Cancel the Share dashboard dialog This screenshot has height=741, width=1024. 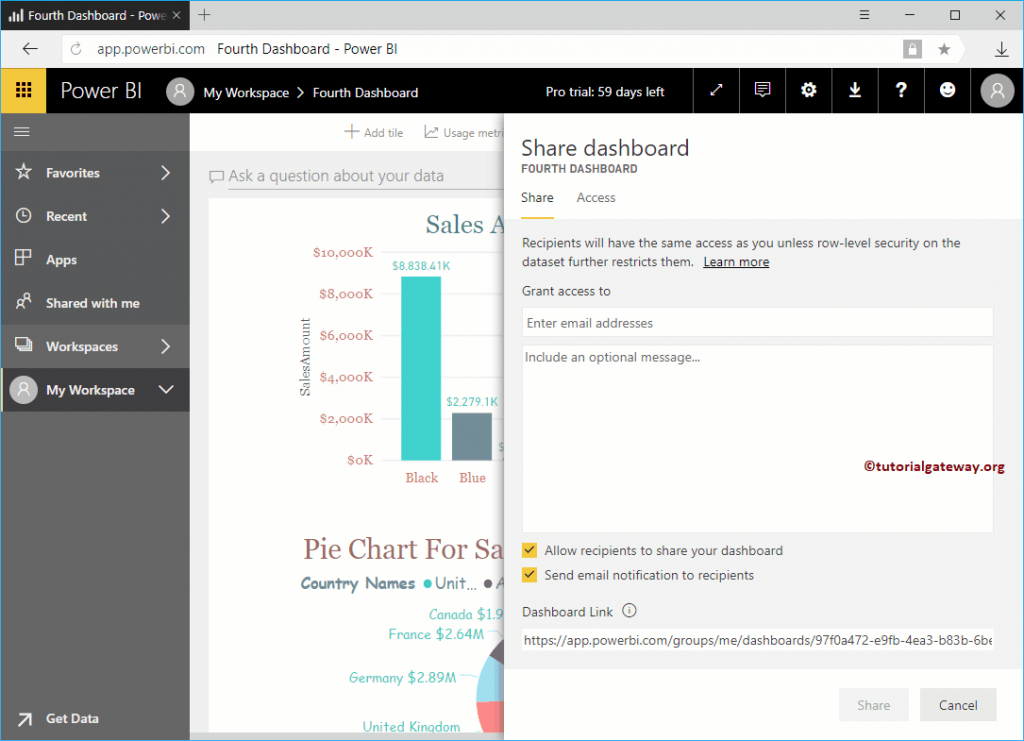click(x=957, y=704)
